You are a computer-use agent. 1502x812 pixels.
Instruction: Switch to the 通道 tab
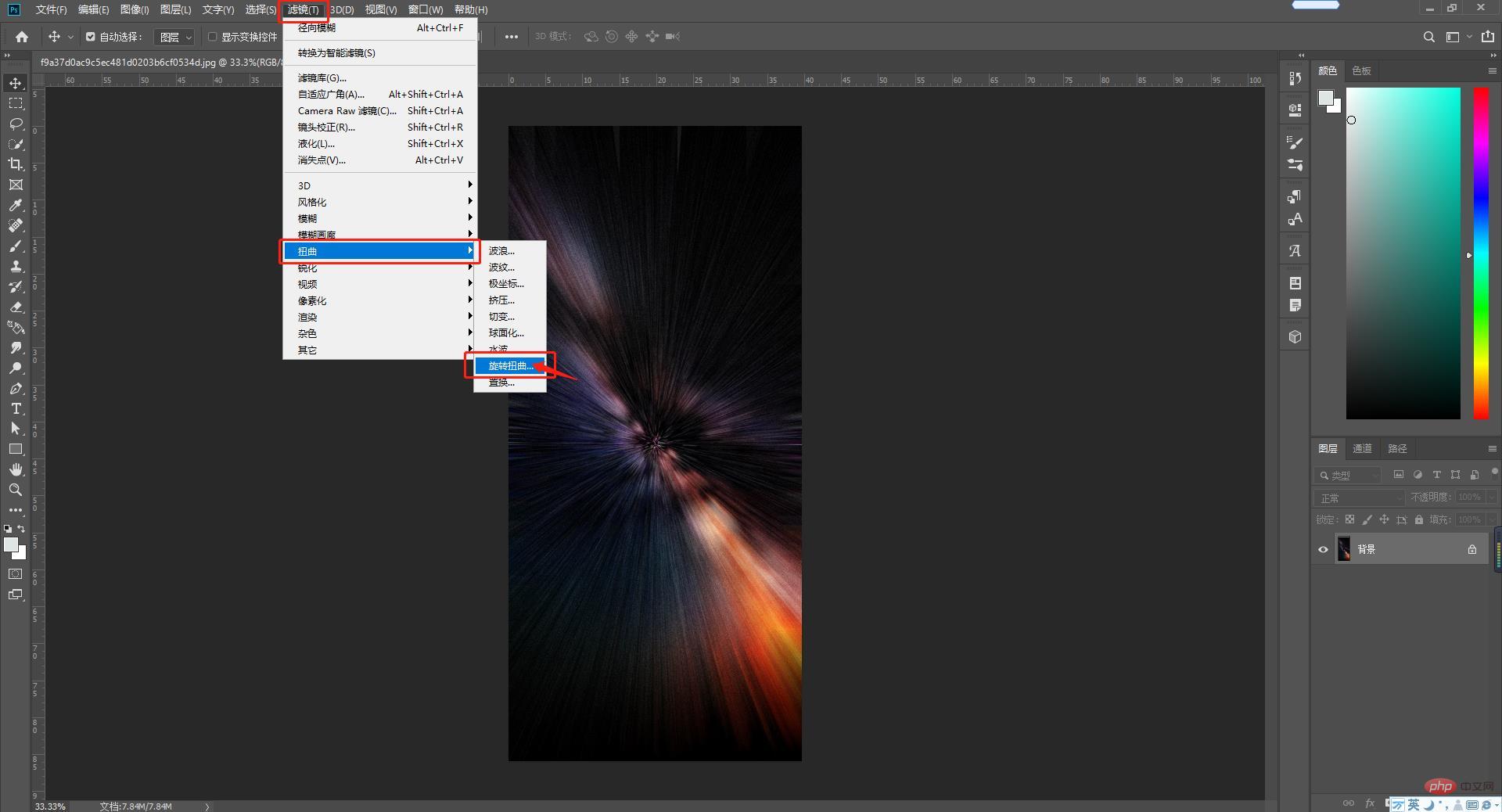[1362, 448]
